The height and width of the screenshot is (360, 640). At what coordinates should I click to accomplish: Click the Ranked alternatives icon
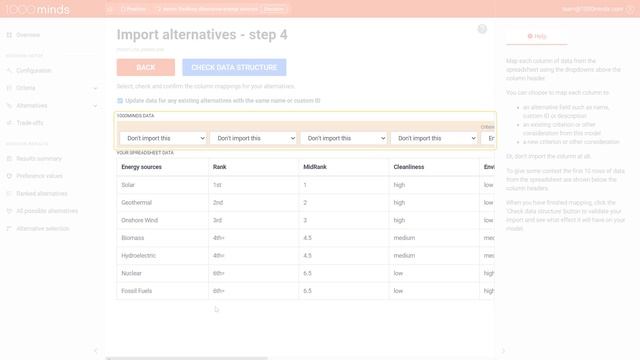(9, 193)
